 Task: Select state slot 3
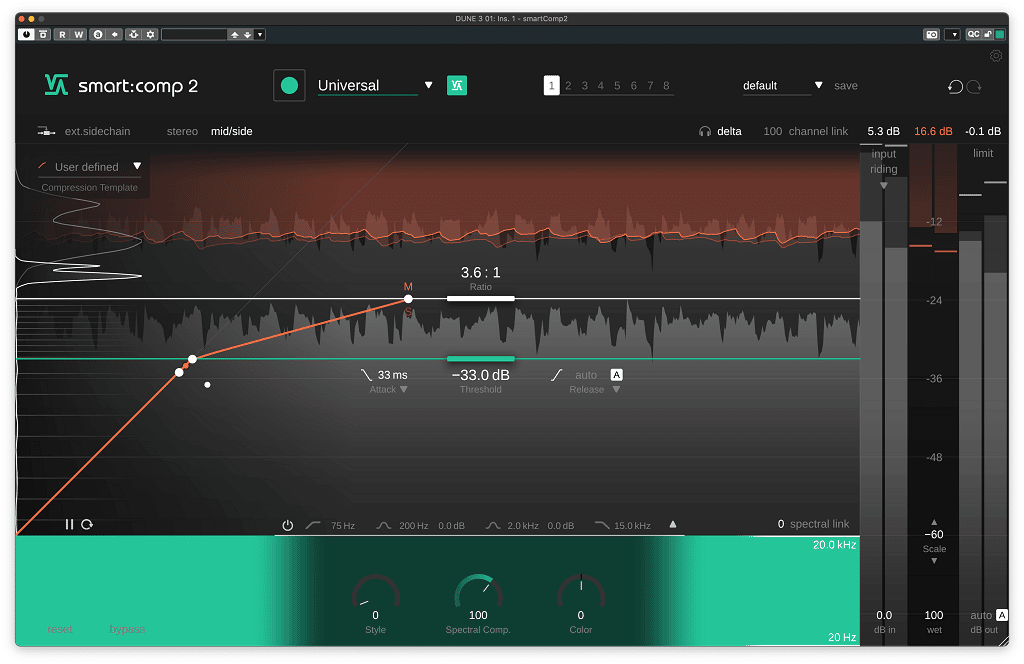(x=584, y=86)
